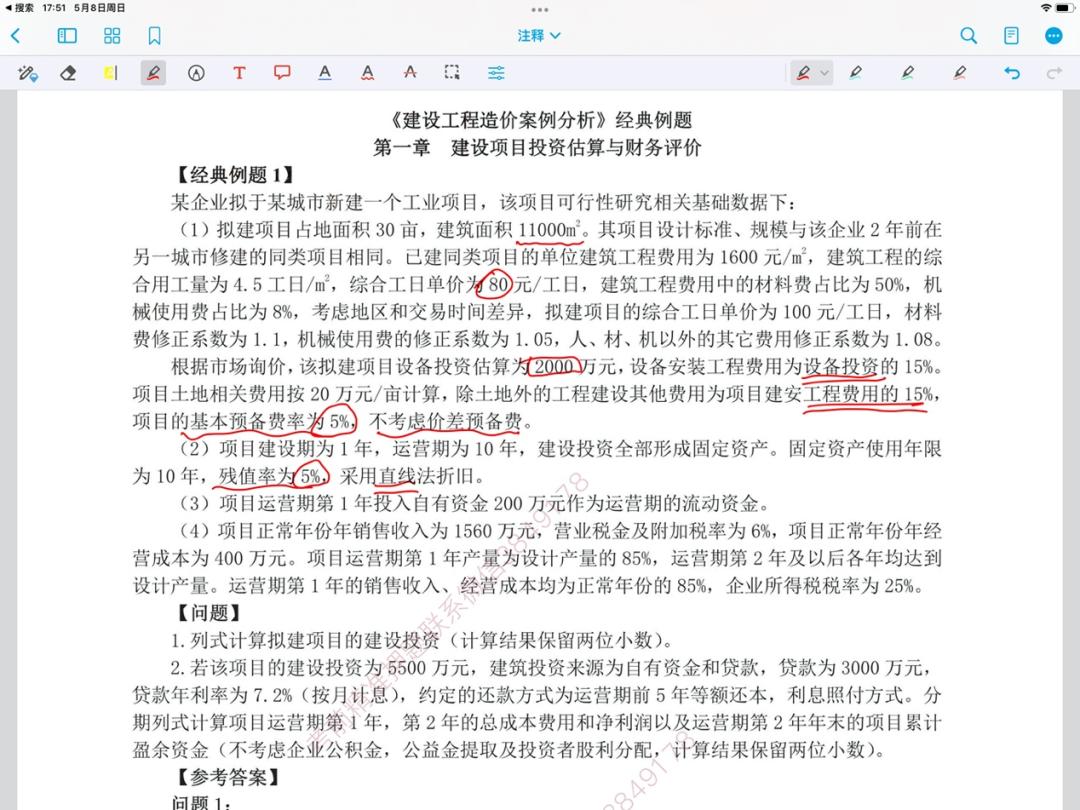1080x810 pixels.
Task: Open the document notes panel
Action: [1010, 35]
